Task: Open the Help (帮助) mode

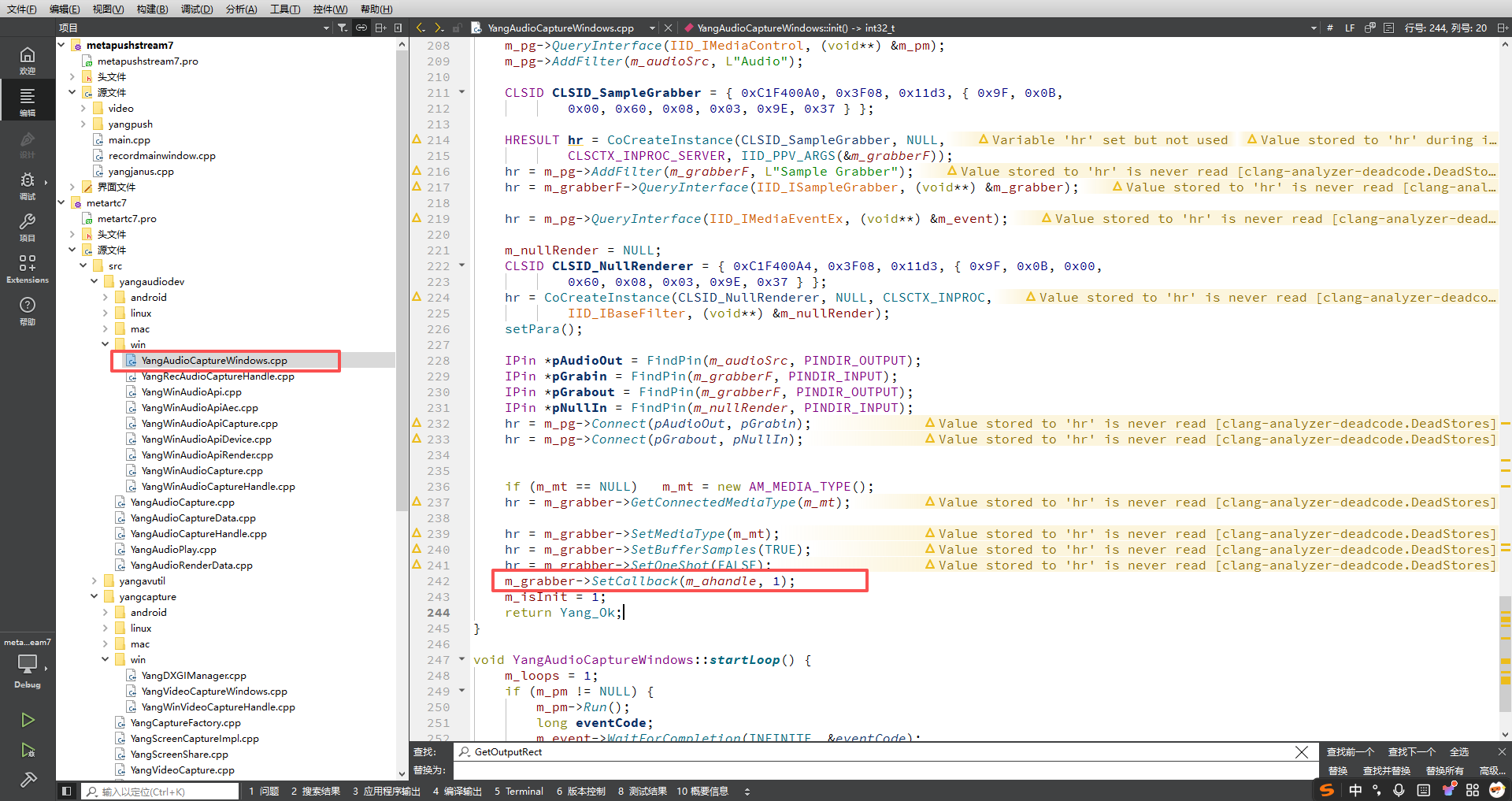Action: coord(28,311)
